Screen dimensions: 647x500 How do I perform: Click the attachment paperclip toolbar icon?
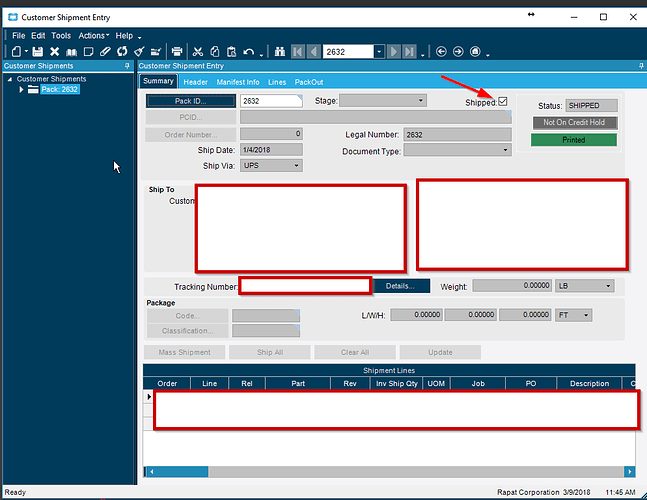(x=105, y=51)
